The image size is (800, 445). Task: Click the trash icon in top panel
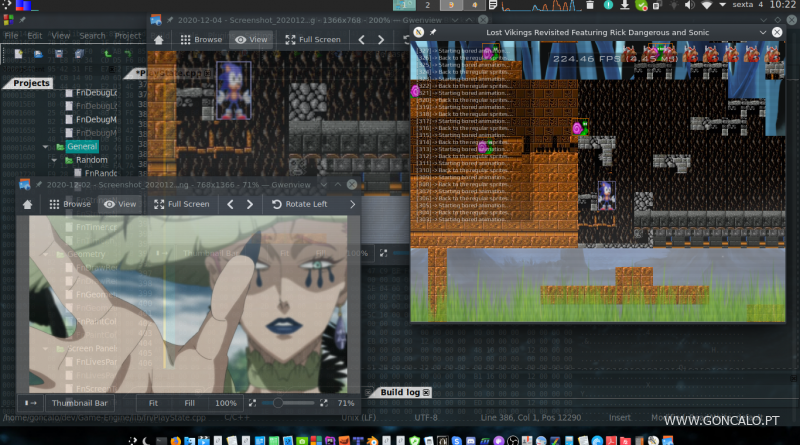click(x=590, y=5)
